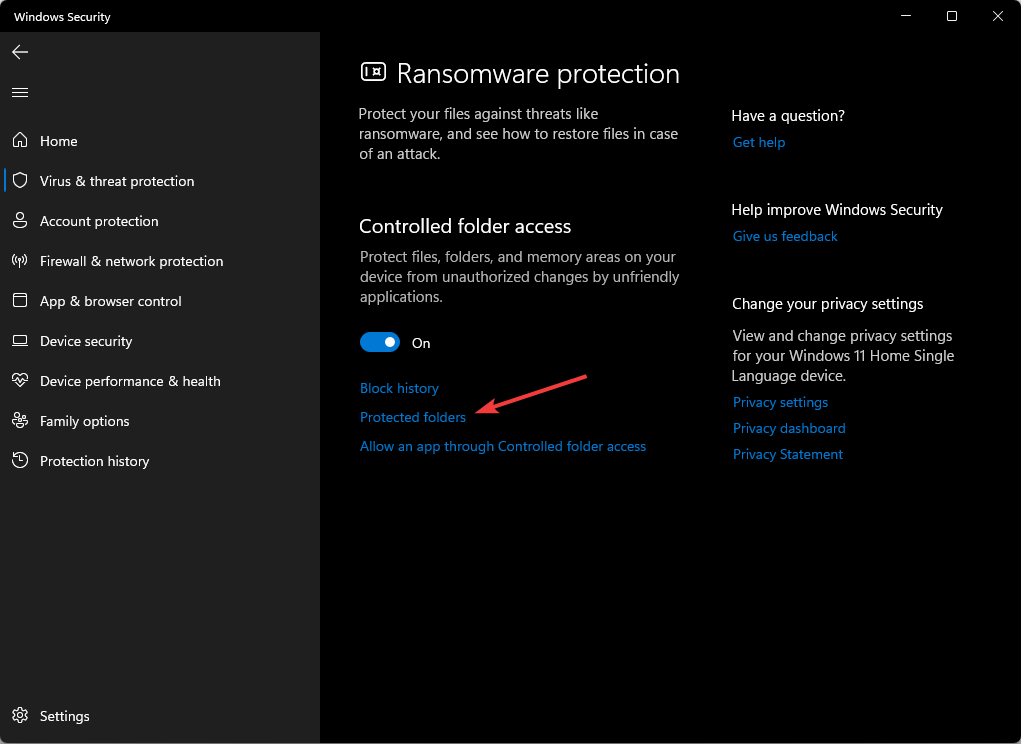Select Home from the sidebar menu

tap(58, 141)
